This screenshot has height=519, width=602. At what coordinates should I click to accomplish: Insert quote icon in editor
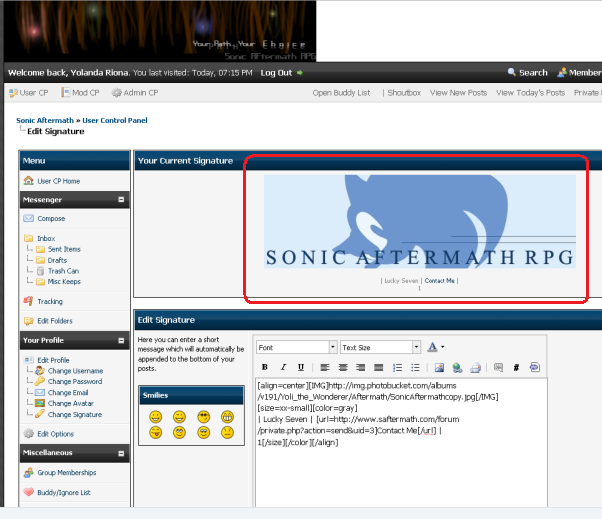click(498, 367)
